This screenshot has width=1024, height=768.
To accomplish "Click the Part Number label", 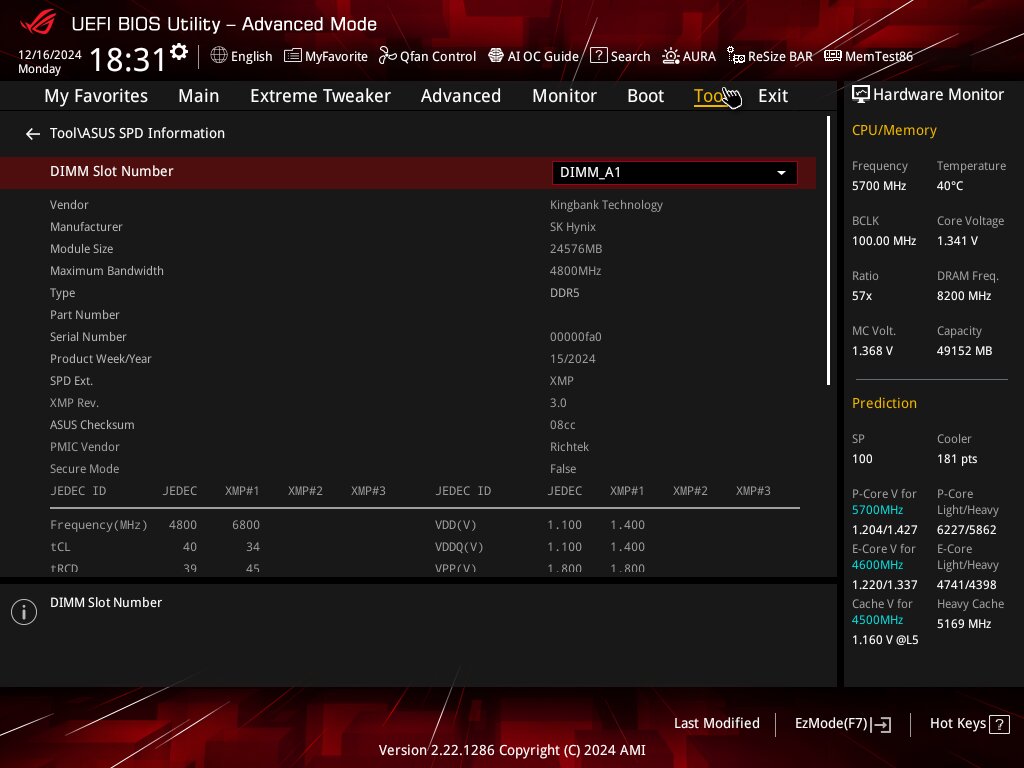I will [x=85, y=315].
